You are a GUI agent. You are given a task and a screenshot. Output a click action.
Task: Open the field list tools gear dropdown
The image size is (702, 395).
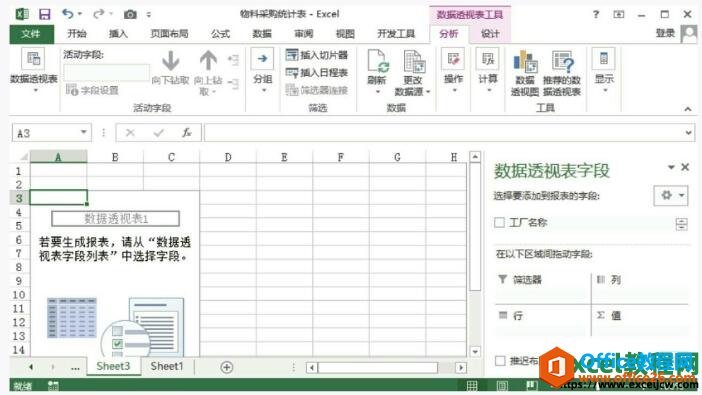[671, 195]
